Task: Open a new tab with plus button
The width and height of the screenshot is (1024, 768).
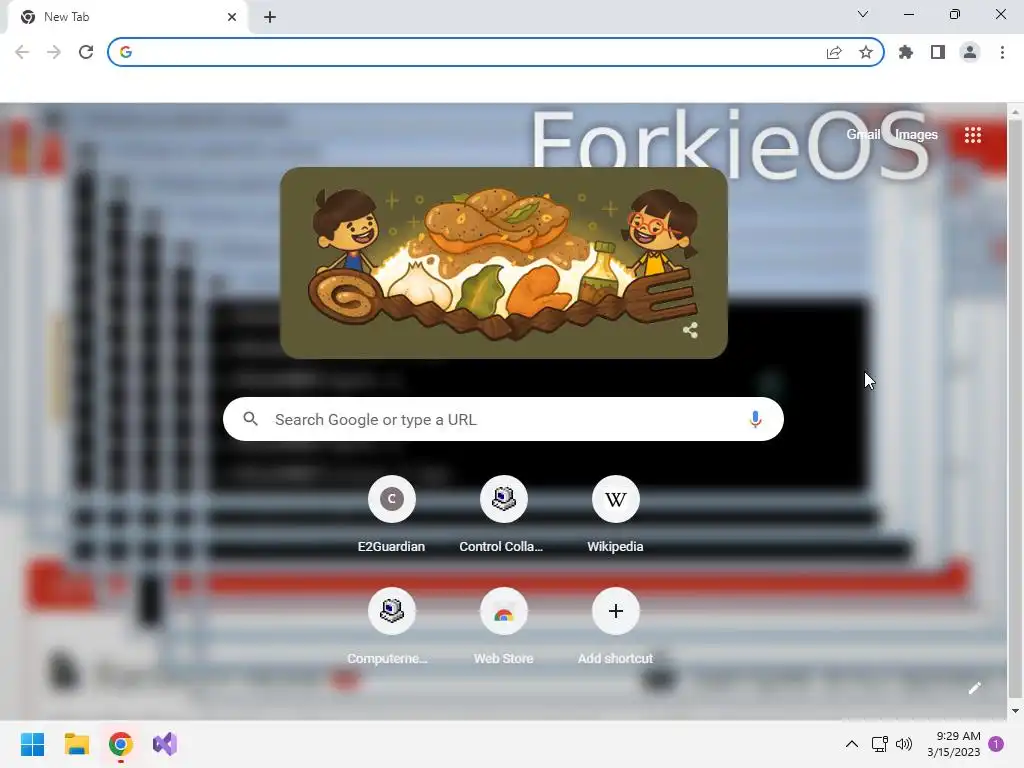Action: coord(270,17)
